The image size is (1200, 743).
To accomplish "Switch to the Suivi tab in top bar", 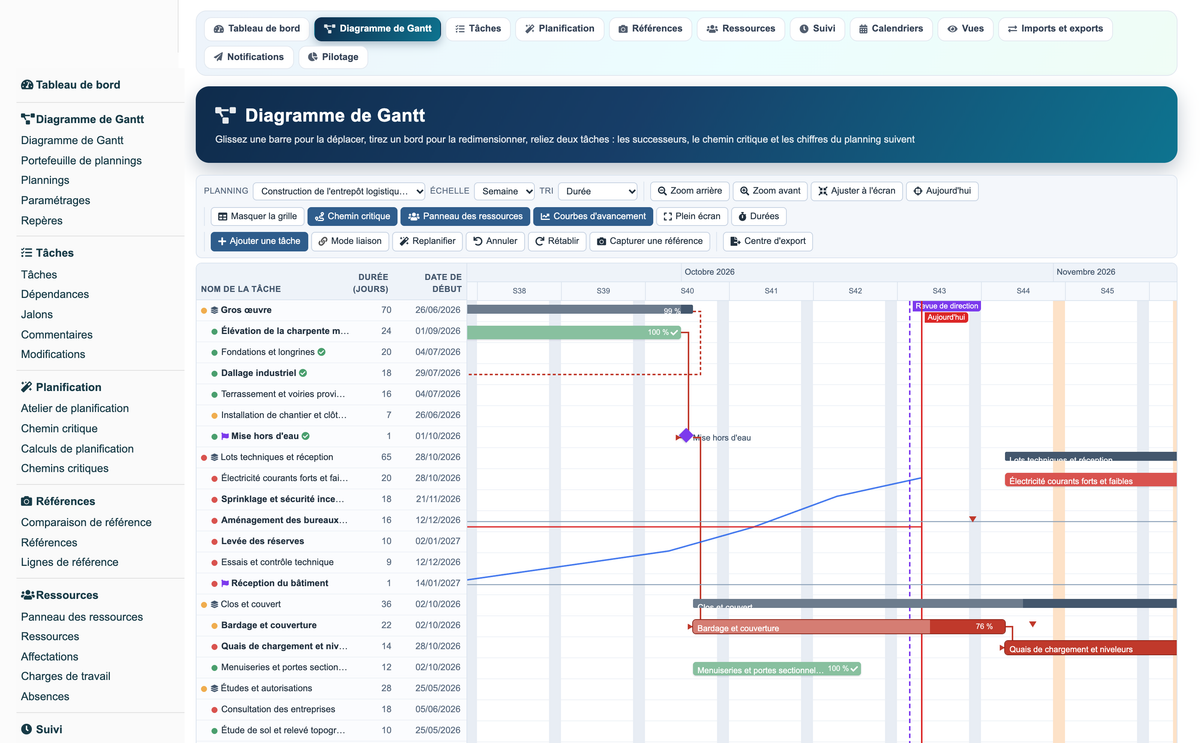I will click(x=817, y=29).
